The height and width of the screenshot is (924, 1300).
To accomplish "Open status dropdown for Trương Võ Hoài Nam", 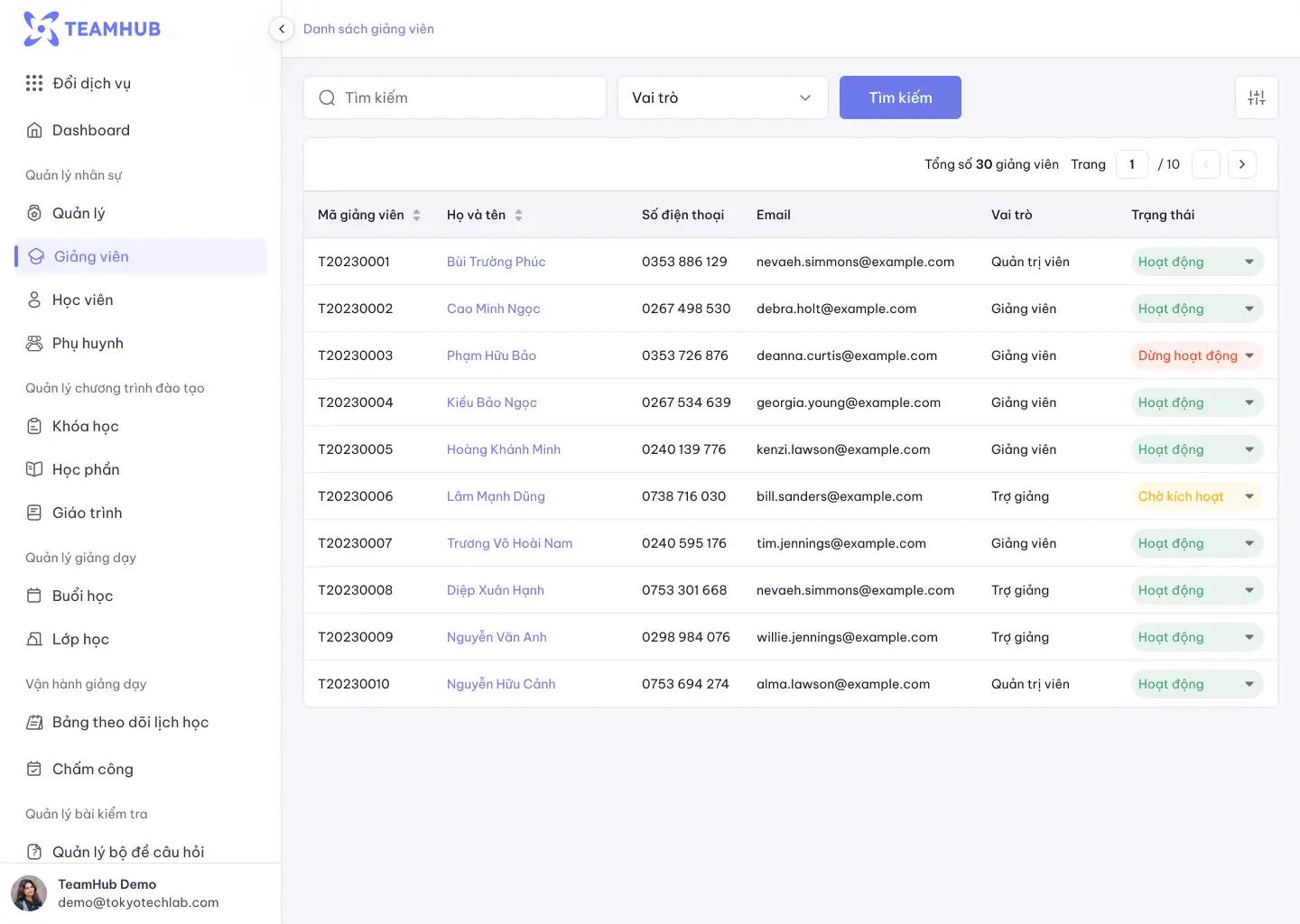I will (x=1197, y=543).
